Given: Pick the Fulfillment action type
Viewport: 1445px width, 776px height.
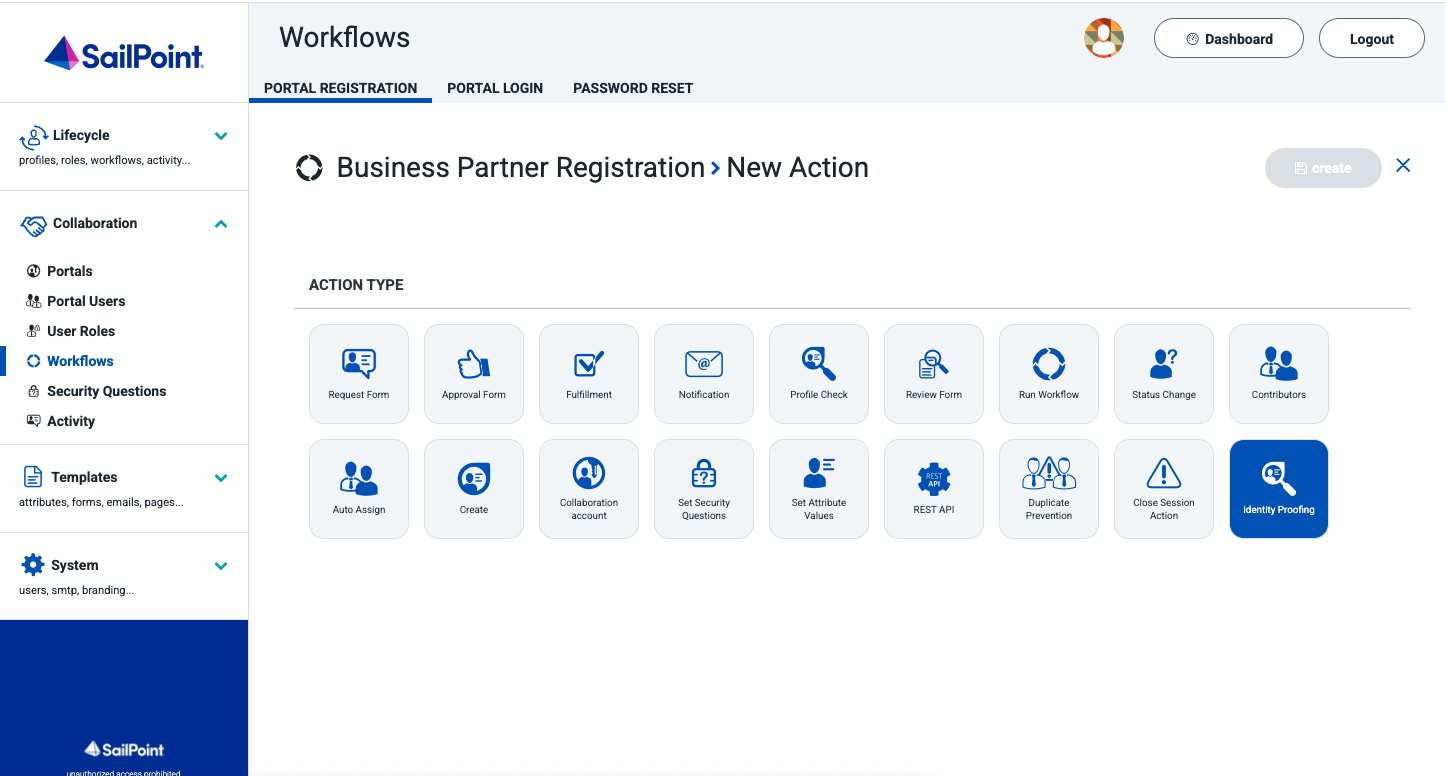Looking at the screenshot, I should (x=589, y=373).
